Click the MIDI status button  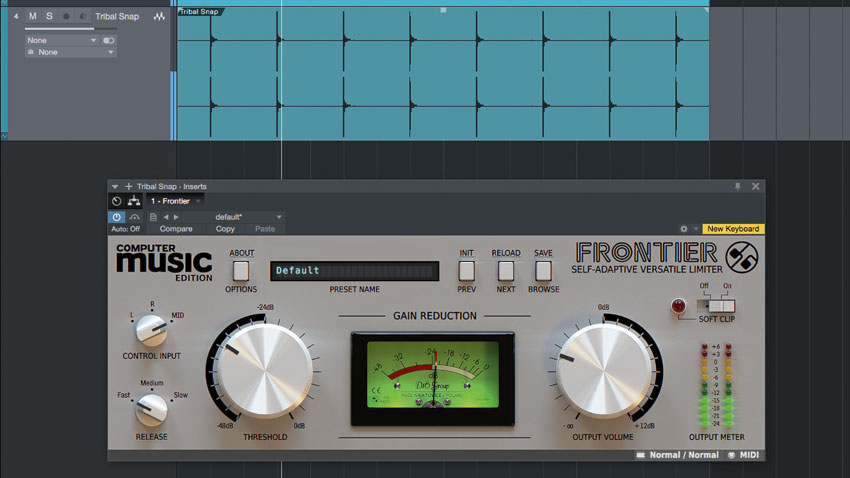coord(750,455)
